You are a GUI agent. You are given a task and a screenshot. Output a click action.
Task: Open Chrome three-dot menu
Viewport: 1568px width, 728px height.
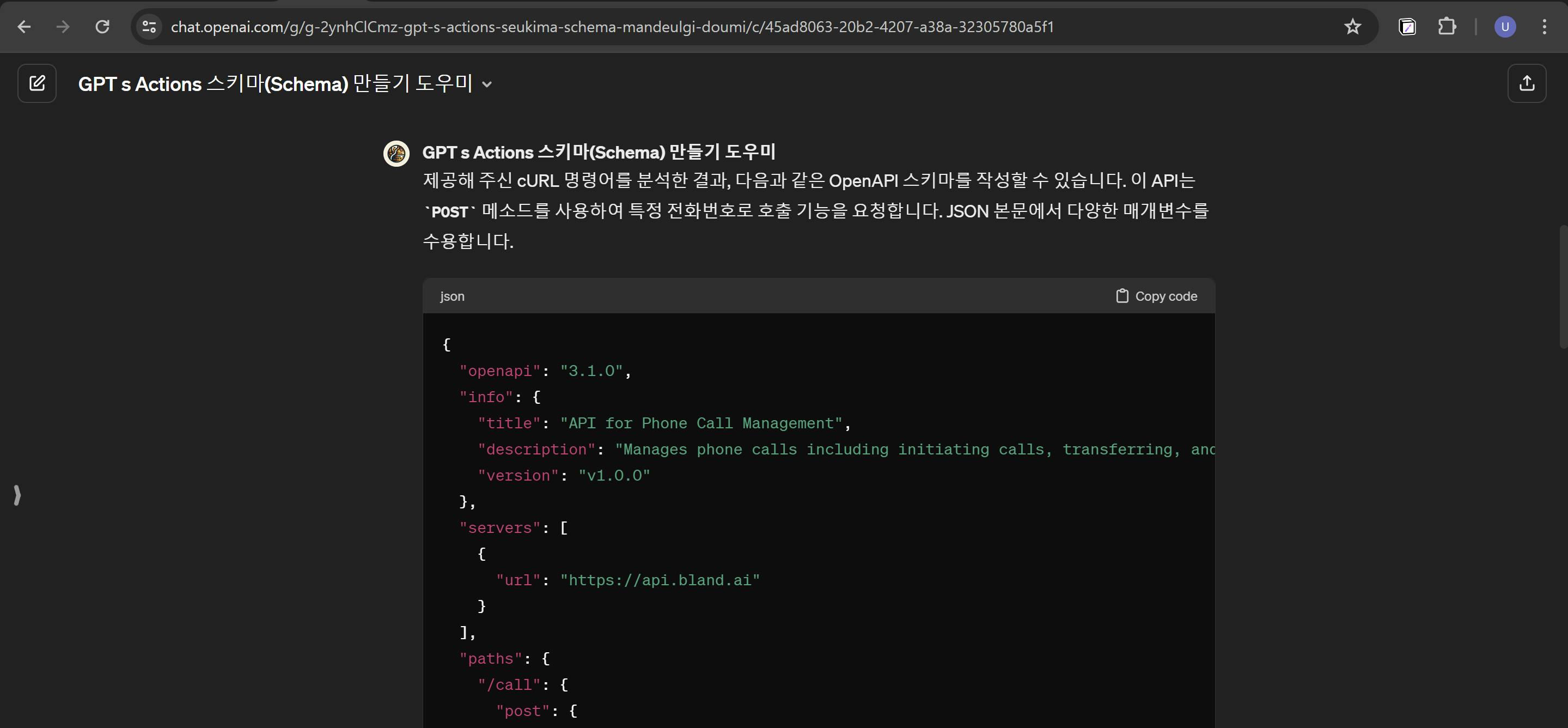pyautogui.click(x=1544, y=27)
